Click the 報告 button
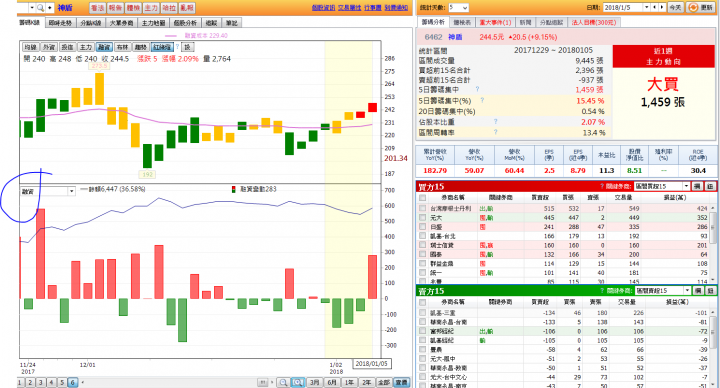720x388 pixels. click(x=115, y=8)
